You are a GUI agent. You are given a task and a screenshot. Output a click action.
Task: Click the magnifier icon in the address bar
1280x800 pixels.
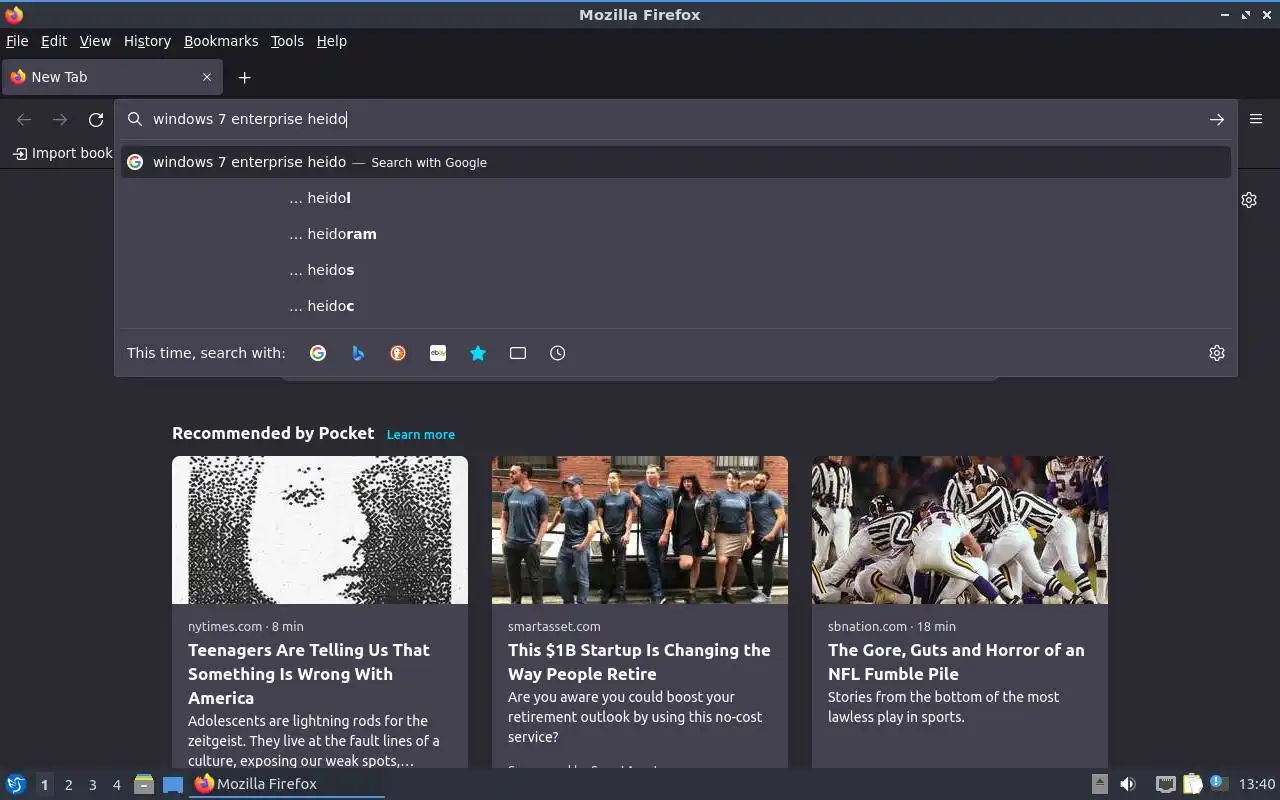coord(135,119)
